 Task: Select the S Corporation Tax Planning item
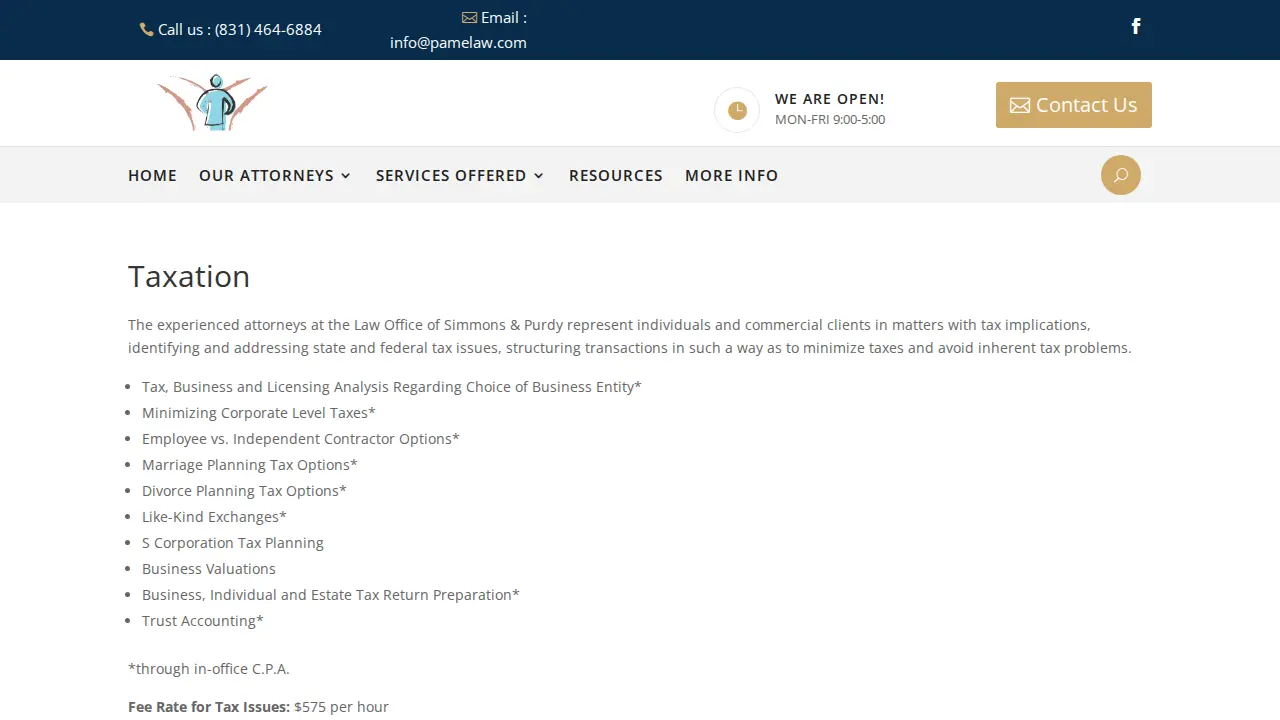233,543
